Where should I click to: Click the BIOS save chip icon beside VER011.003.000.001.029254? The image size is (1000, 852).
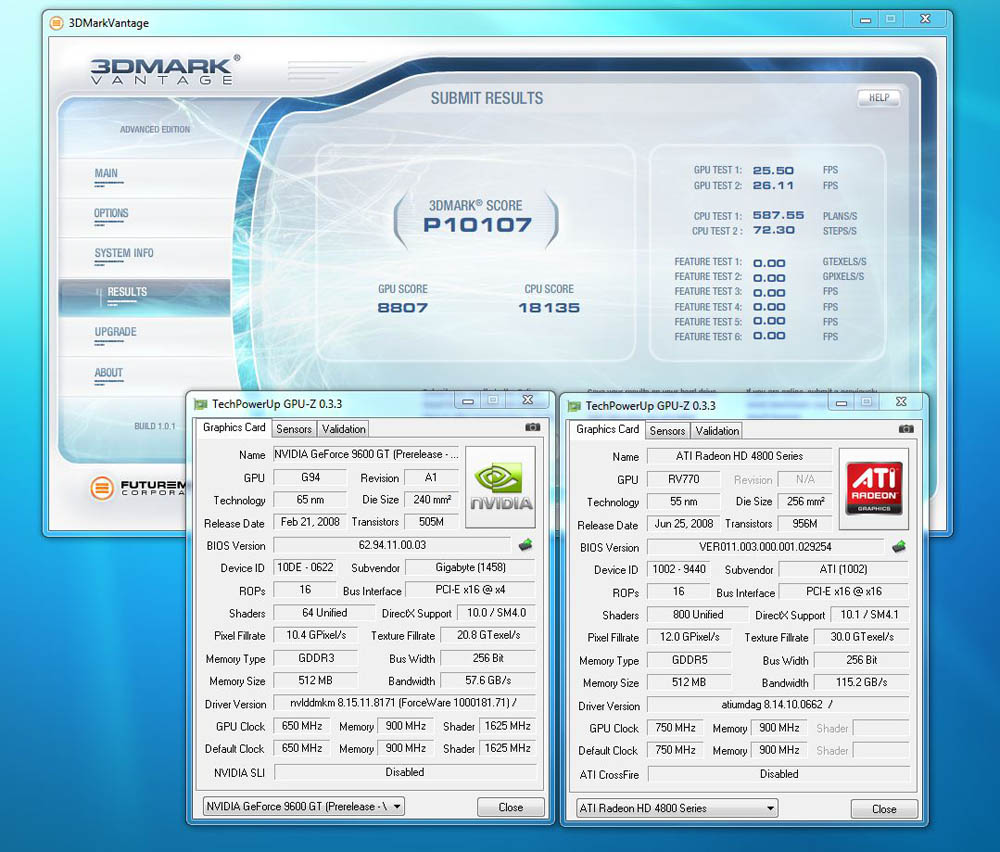(x=899, y=547)
